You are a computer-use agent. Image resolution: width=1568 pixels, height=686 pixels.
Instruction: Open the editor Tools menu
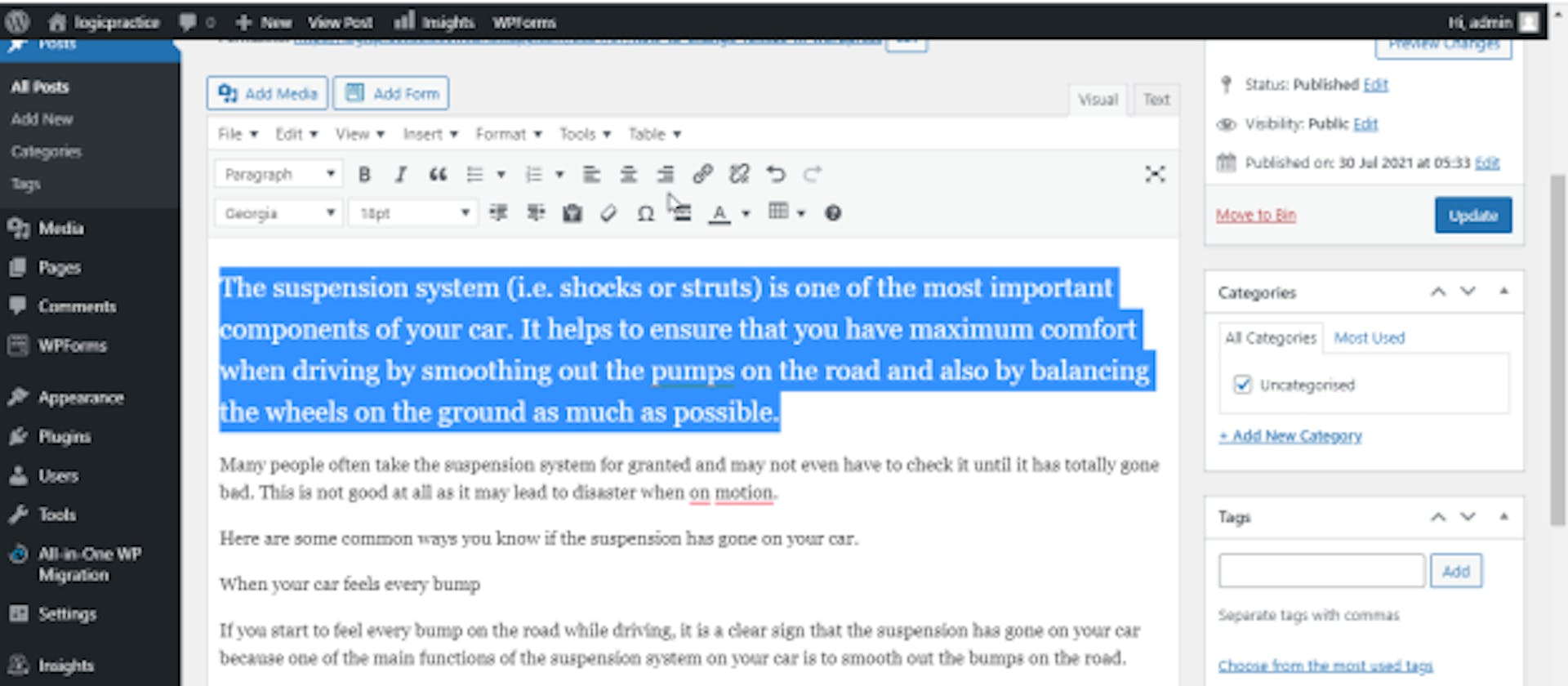coord(585,134)
